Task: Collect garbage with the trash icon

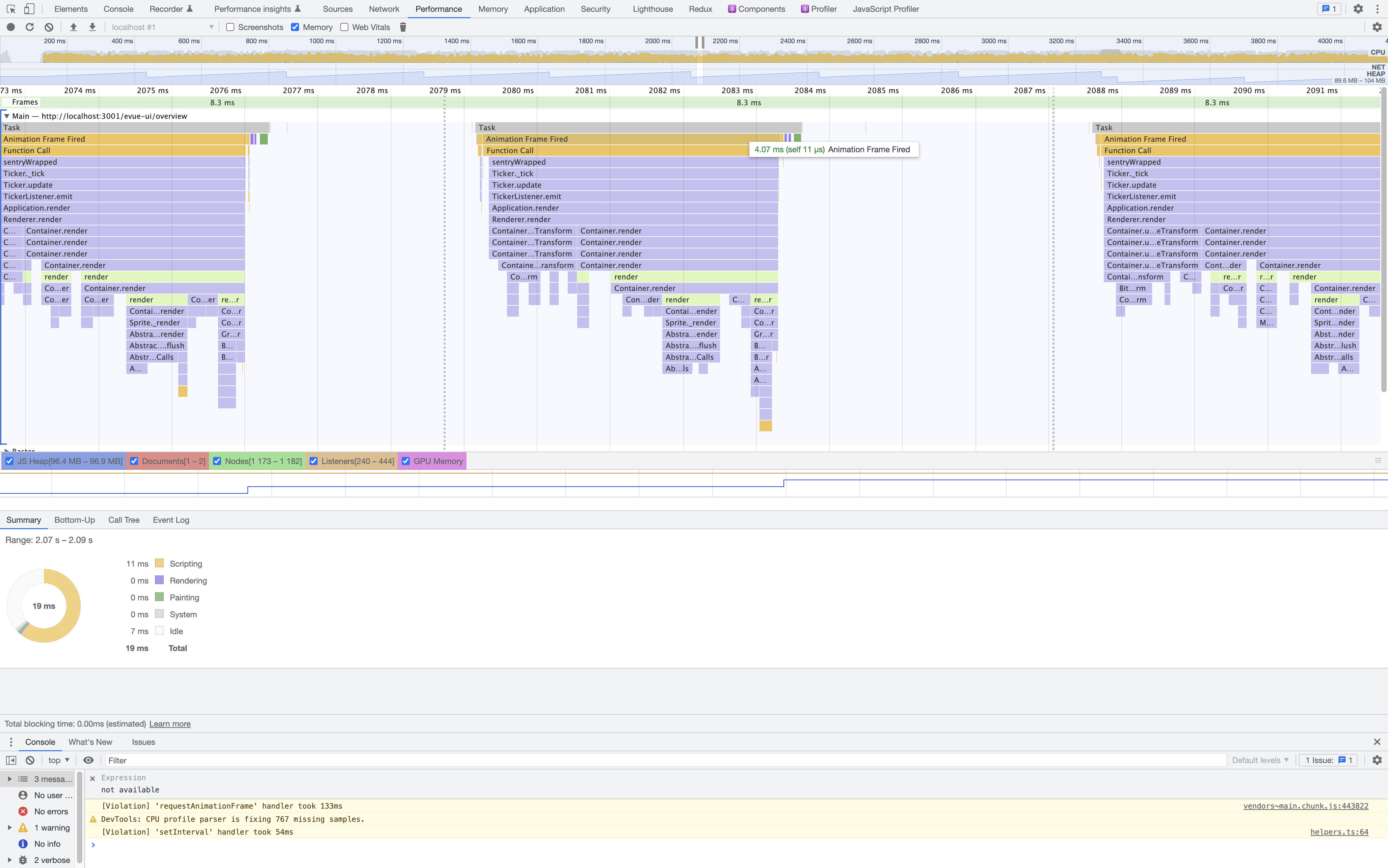Action: point(403,27)
